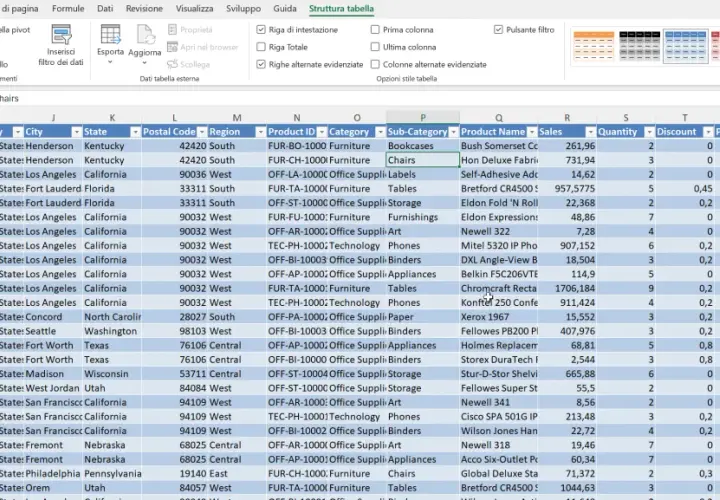This screenshot has width=720, height=500.
Task: Select the Labels sub-category cell
Action: [423, 174]
